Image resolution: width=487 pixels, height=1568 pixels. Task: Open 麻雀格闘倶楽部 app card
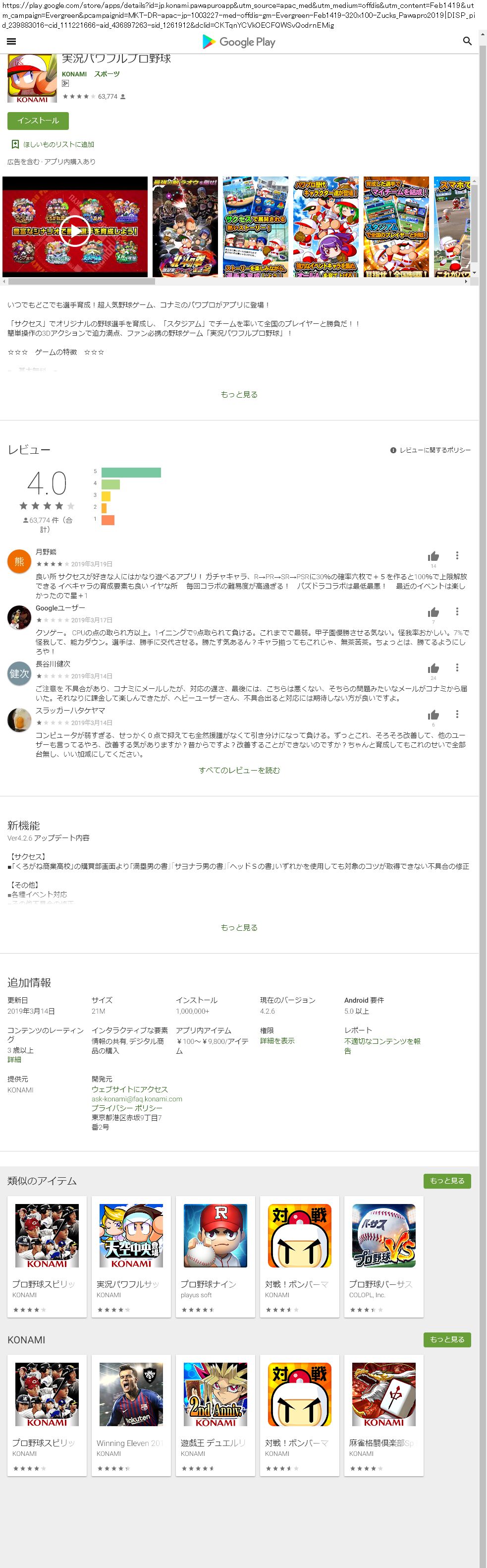point(383,1415)
